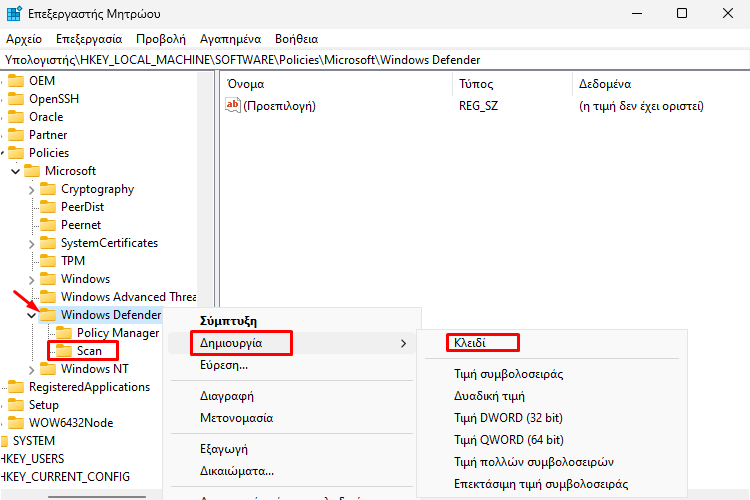Select the HKEY_CURRENT_CONFIG hive
The image size is (750, 500).
tap(65, 477)
